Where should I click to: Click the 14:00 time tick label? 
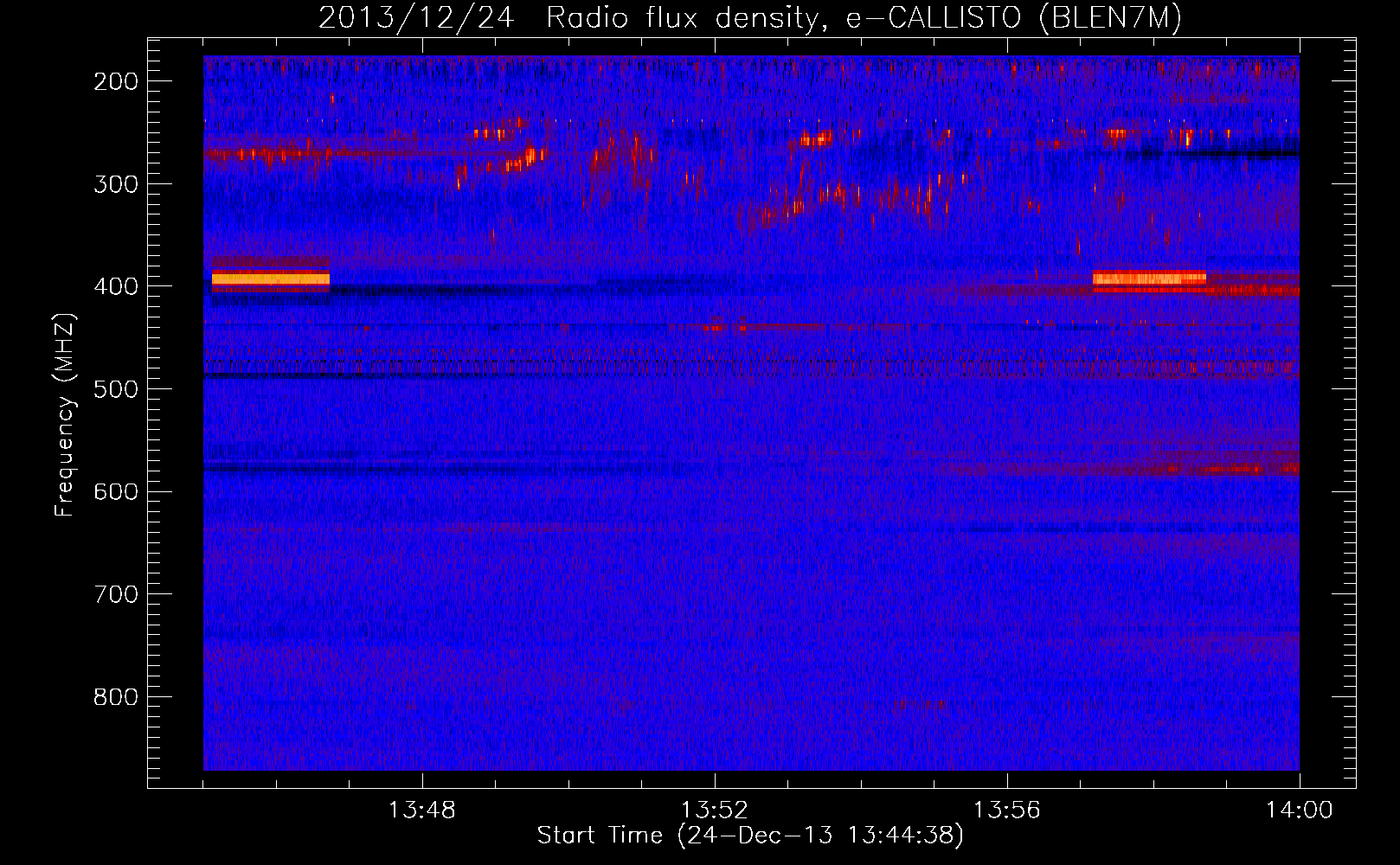click(x=1300, y=811)
